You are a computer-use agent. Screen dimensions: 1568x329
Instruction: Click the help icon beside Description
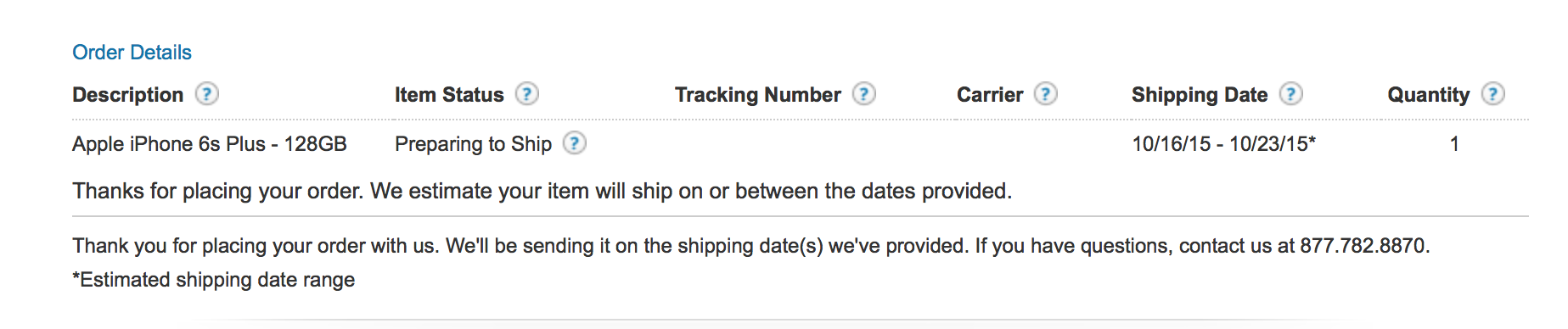click(x=207, y=93)
